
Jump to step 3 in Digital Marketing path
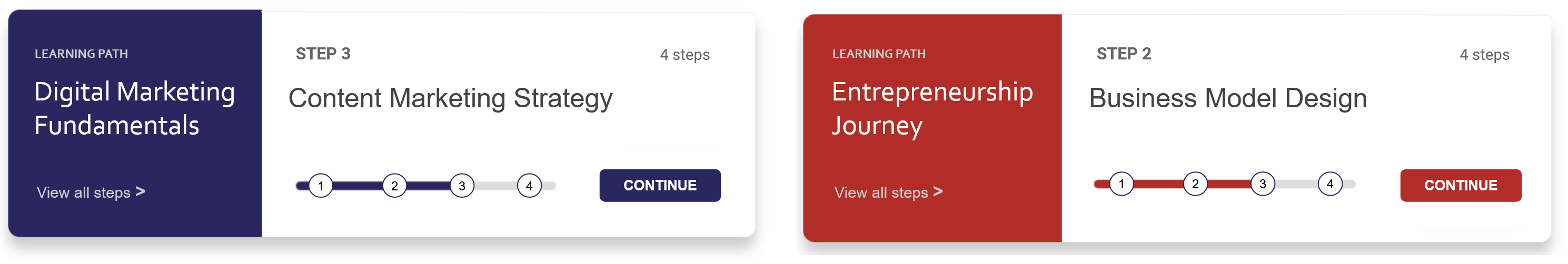click(x=462, y=186)
